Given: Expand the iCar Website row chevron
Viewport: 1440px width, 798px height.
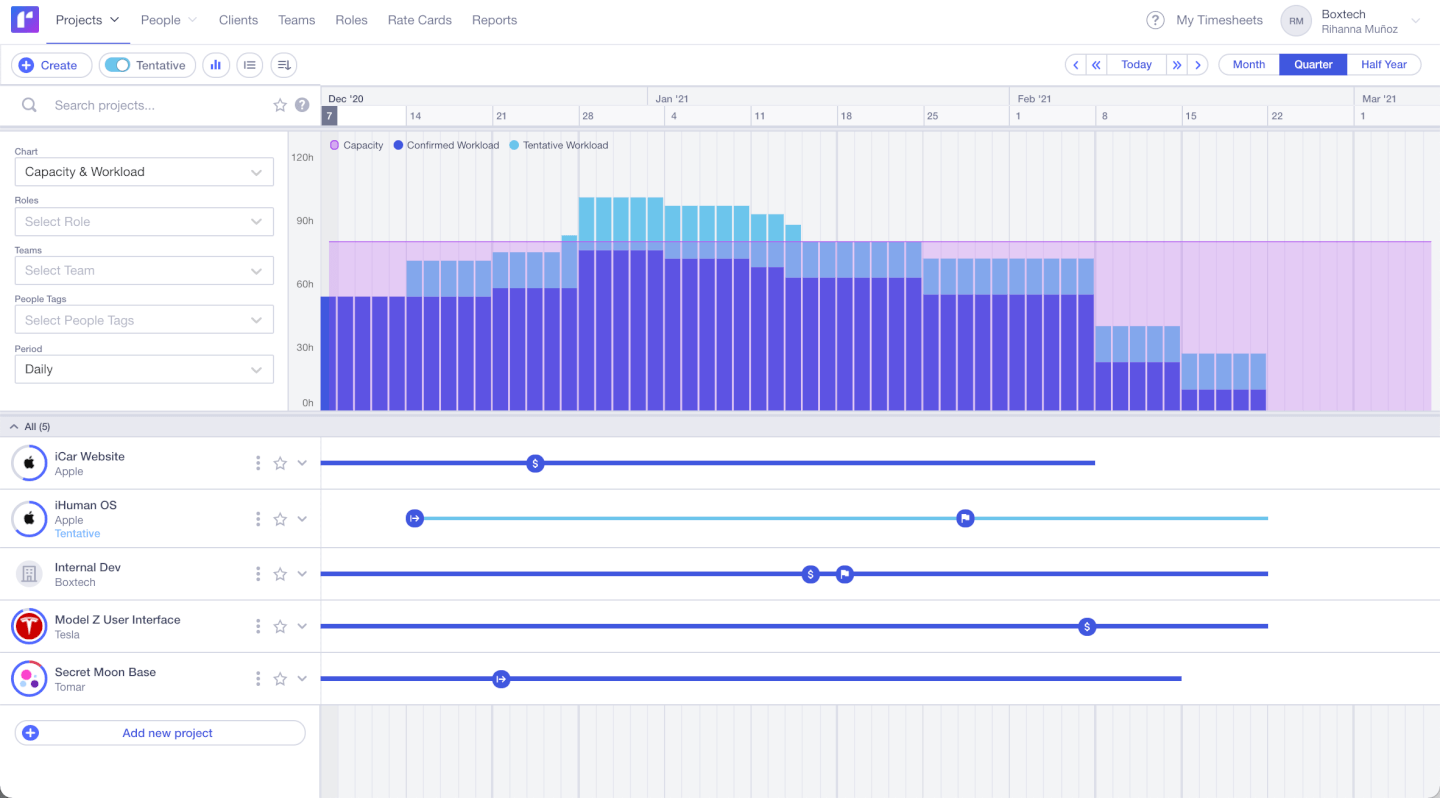Looking at the screenshot, I should coord(302,463).
